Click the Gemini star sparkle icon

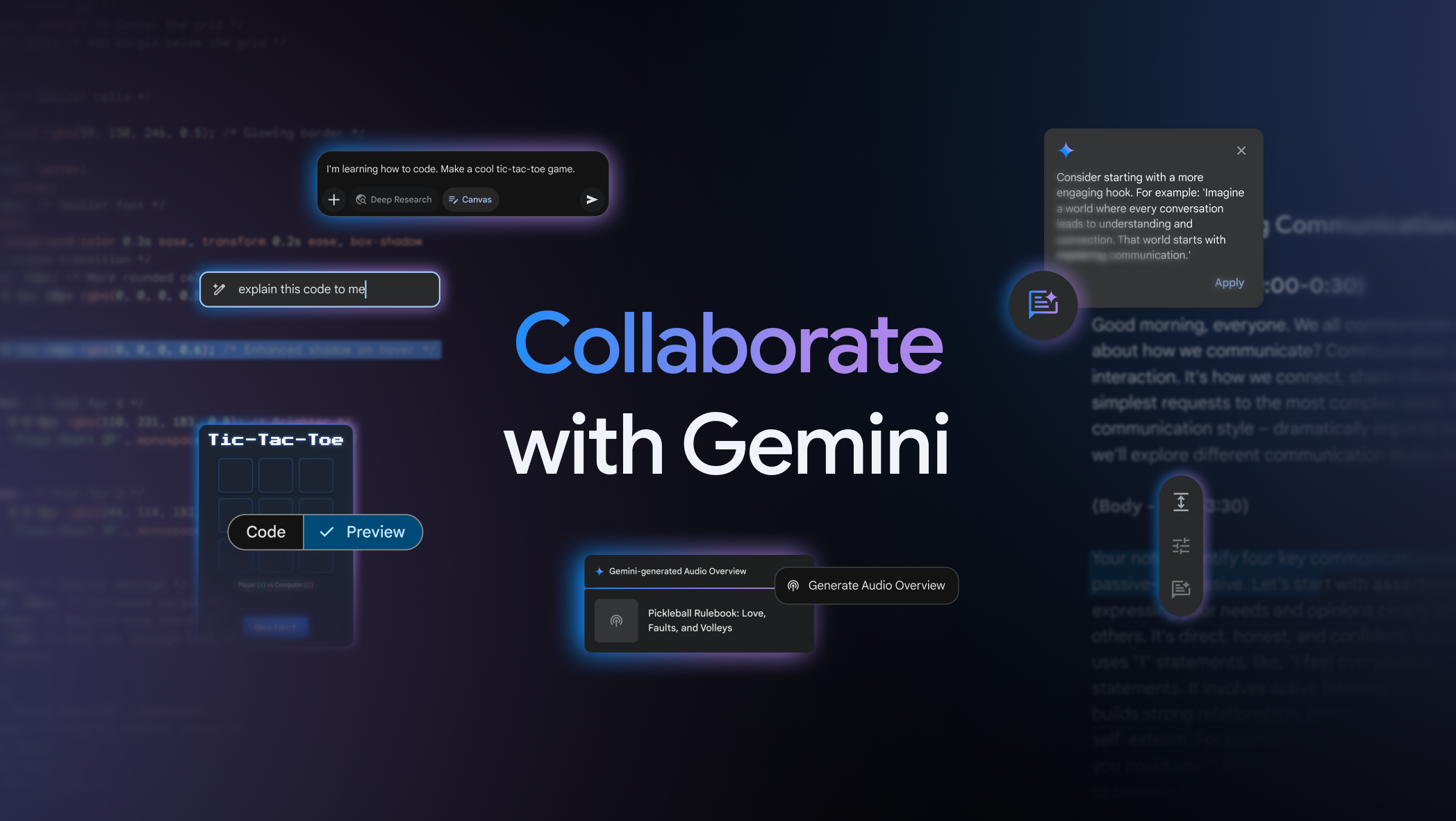coord(1066,150)
